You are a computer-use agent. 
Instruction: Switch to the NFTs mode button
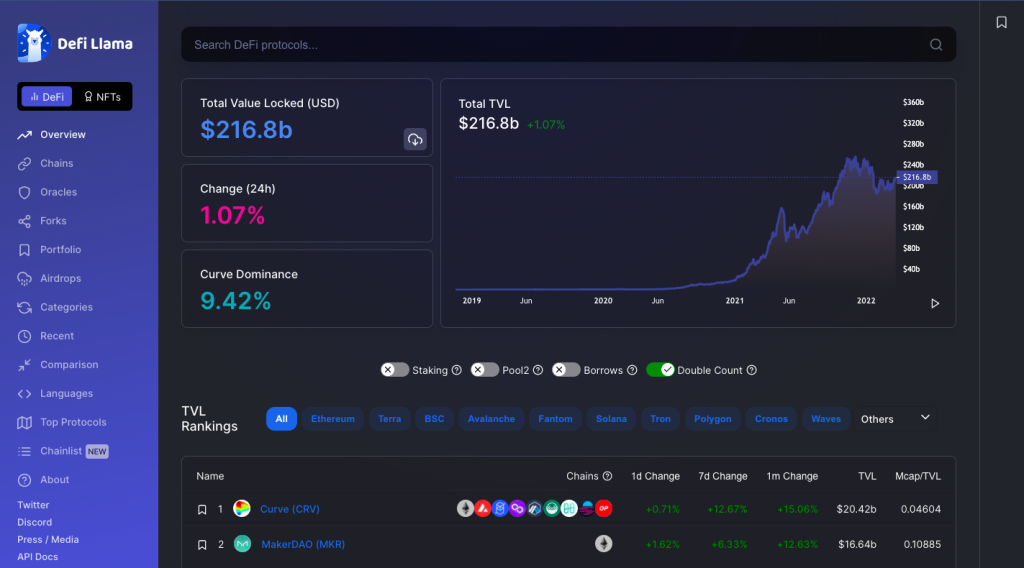(103, 97)
